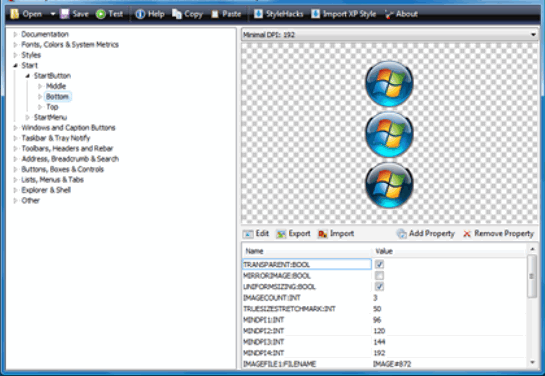545x376 pixels.
Task: Click the IMAGE#872 value cell
Action: tap(392, 364)
